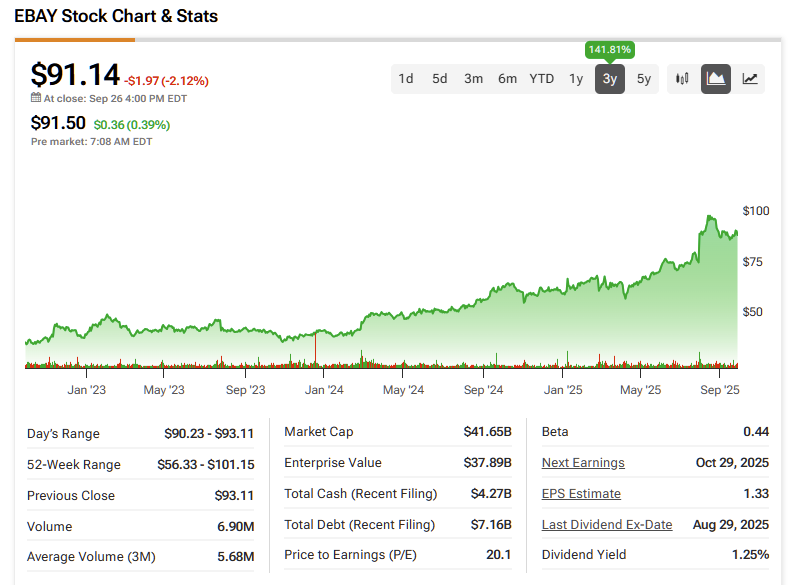
Task: Click the Enterprise Value figure $37.89B
Action: tap(488, 462)
